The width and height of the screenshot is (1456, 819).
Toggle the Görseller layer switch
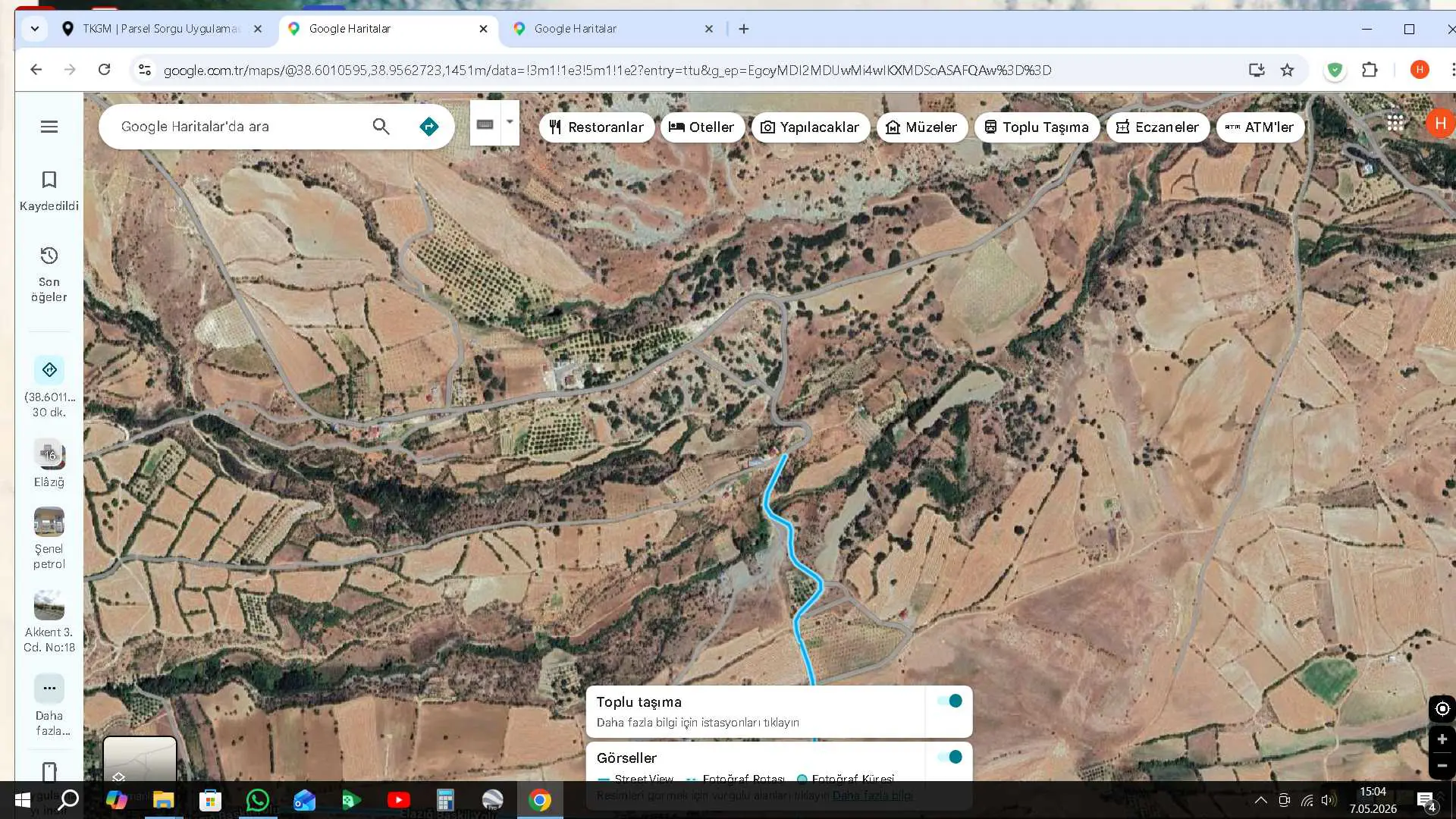(x=950, y=757)
